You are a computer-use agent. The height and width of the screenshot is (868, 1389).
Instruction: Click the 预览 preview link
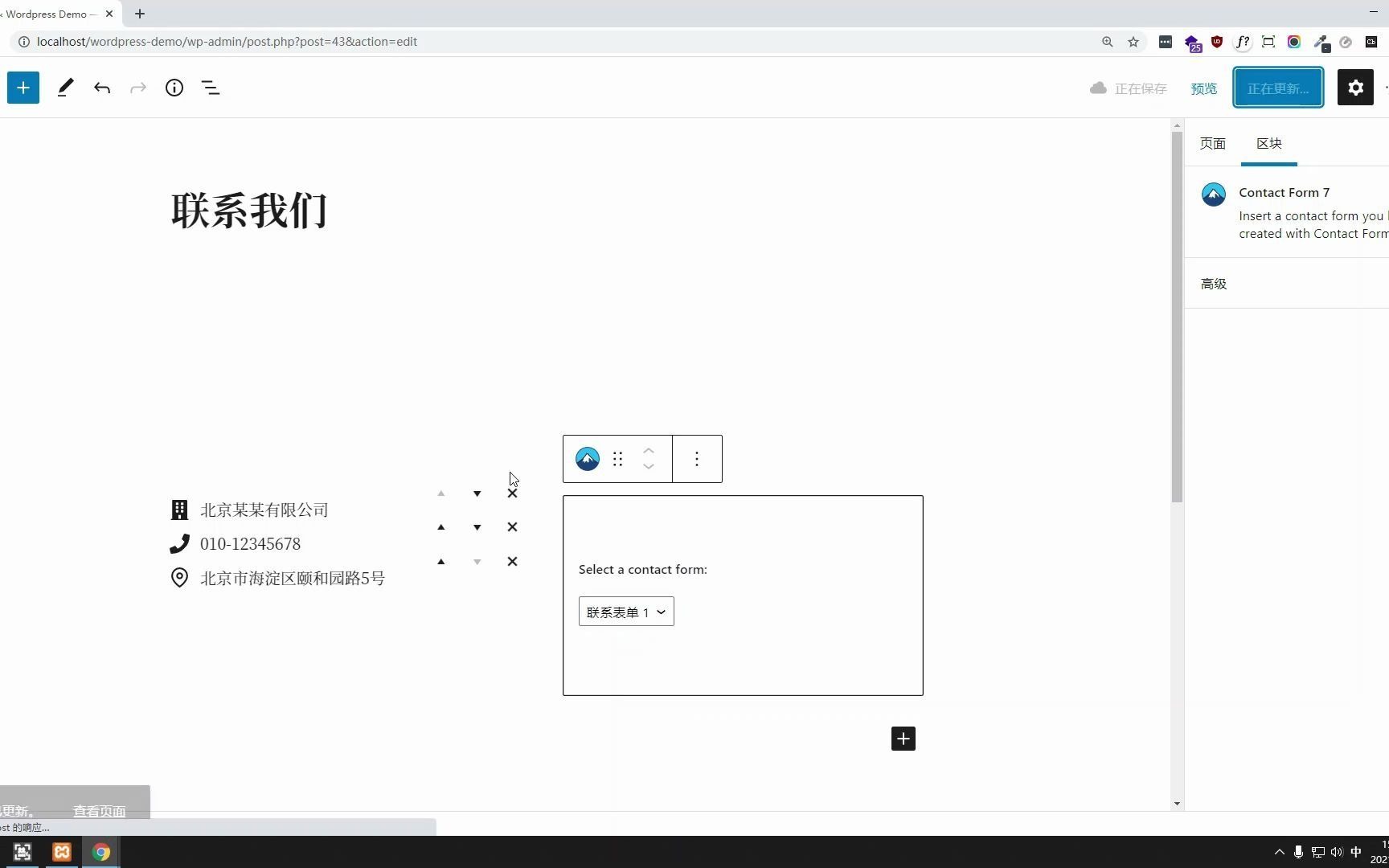pyautogui.click(x=1203, y=88)
